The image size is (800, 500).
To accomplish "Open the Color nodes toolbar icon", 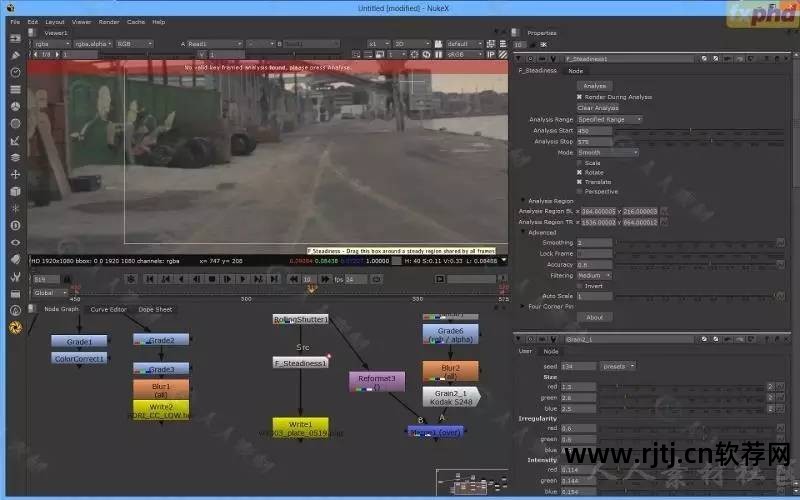I will coord(15,106).
